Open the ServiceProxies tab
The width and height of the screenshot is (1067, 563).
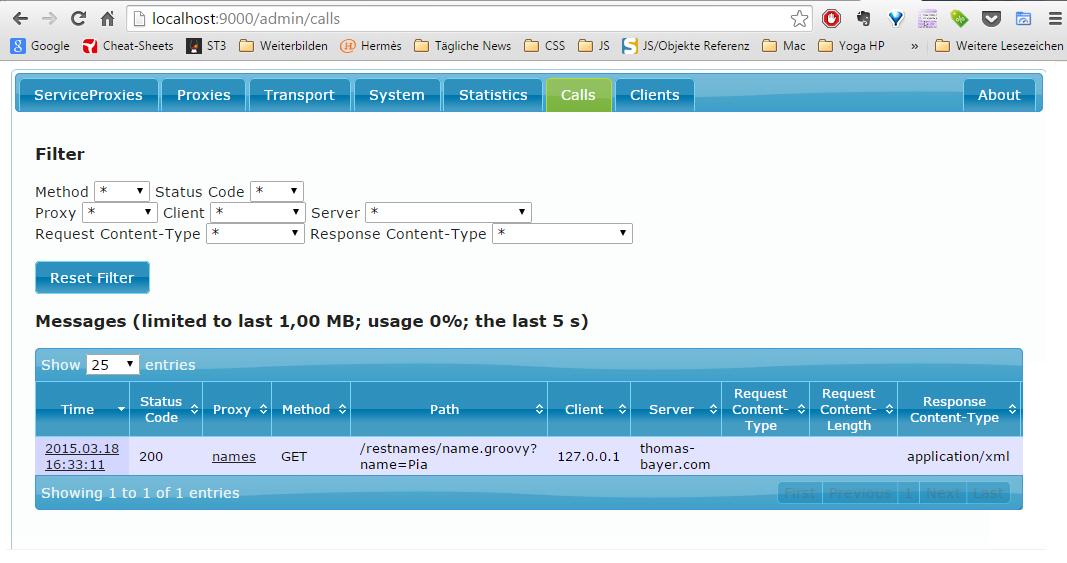coord(88,95)
